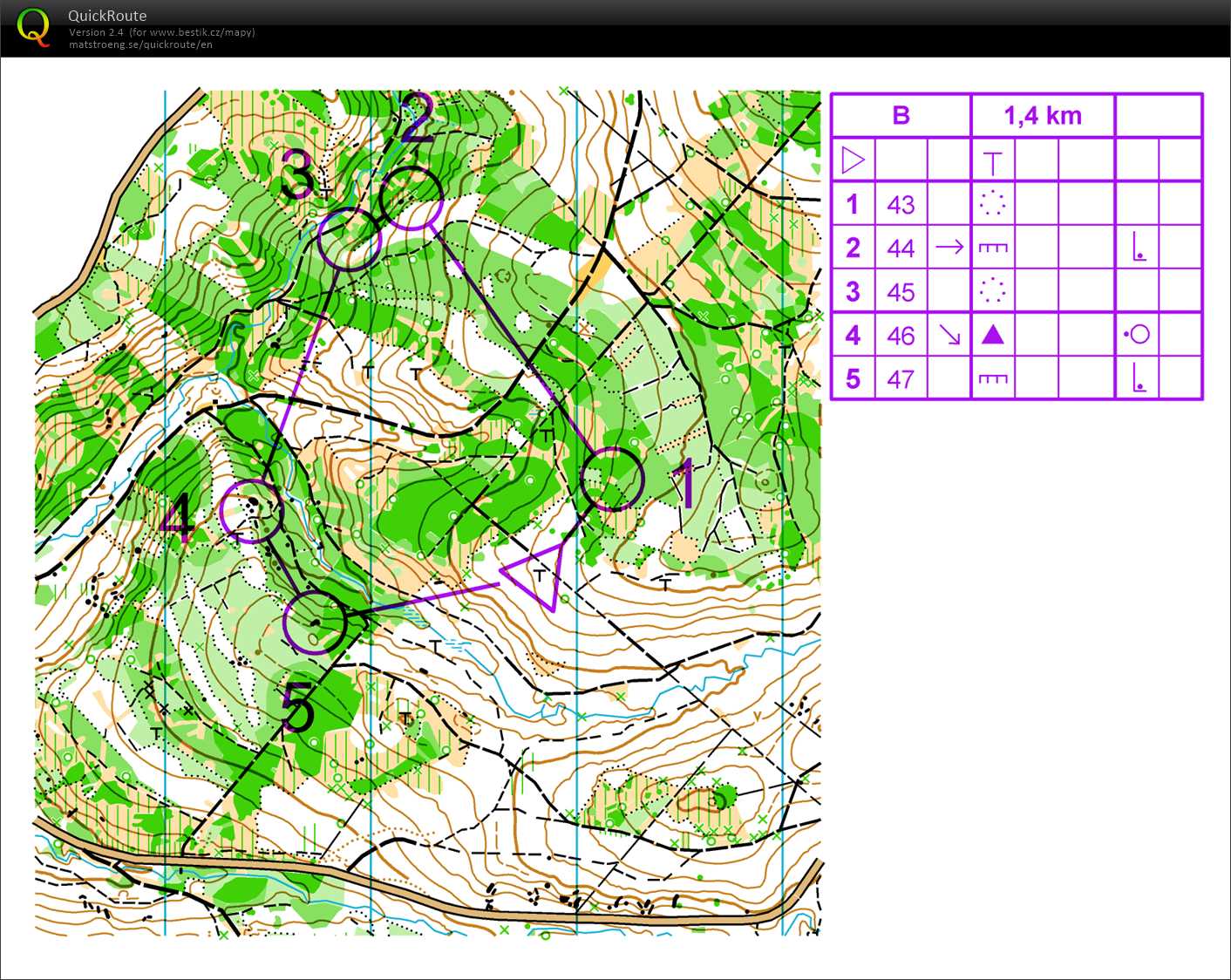1231x980 pixels.
Task: Open the matstroeng.se/quickroute/en link
Action: click(140, 44)
